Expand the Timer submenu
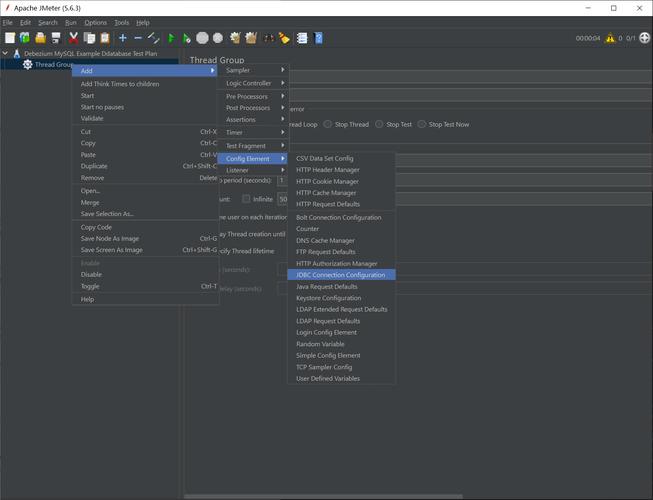Screen dimensions: 653x500 (x=253, y=132)
